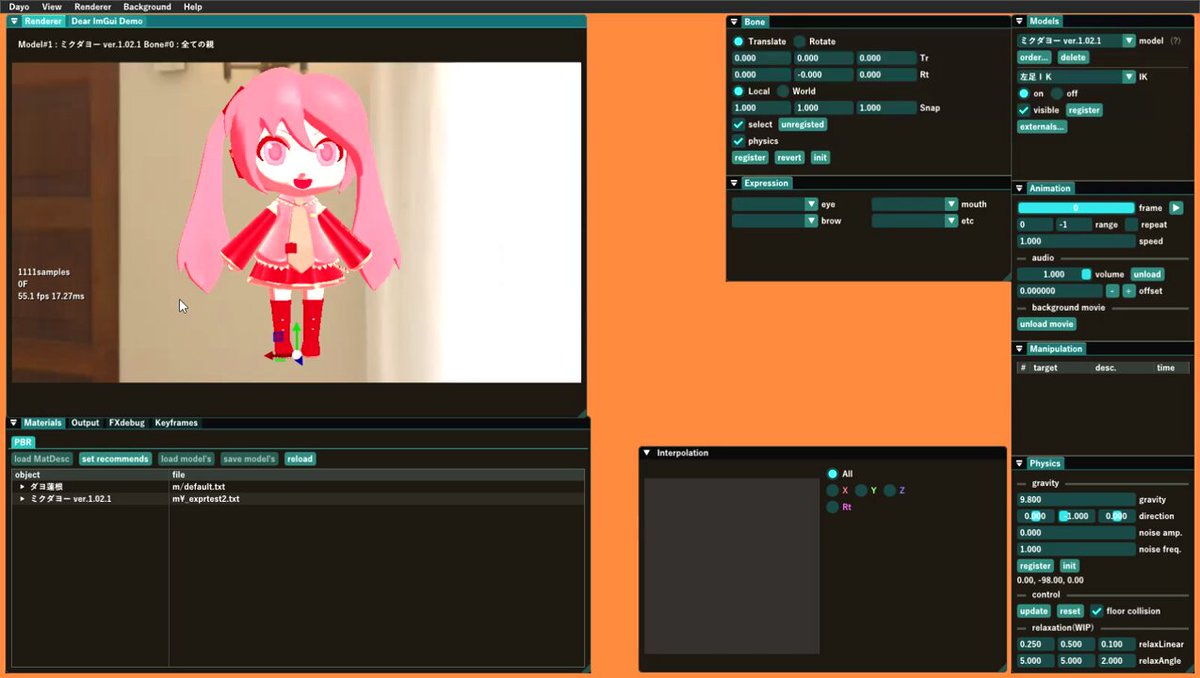Select the Translate radio button
The width and height of the screenshot is (1200, 678).
(738, 42)
